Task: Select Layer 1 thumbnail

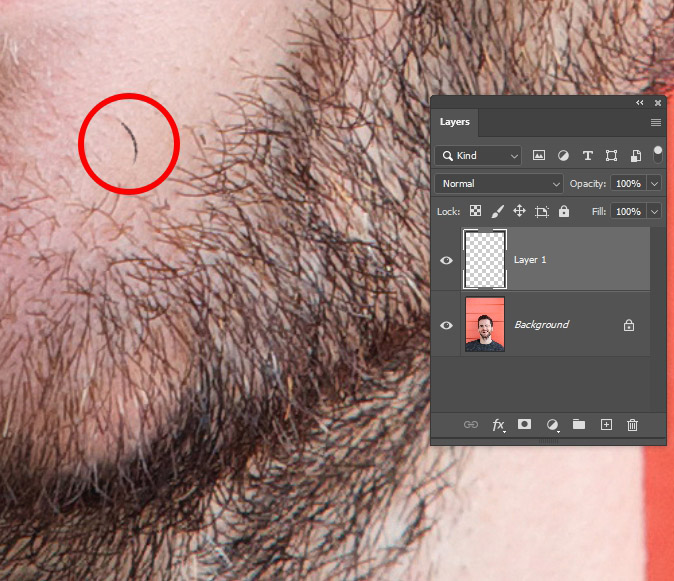Action: (x=485, y=259)
